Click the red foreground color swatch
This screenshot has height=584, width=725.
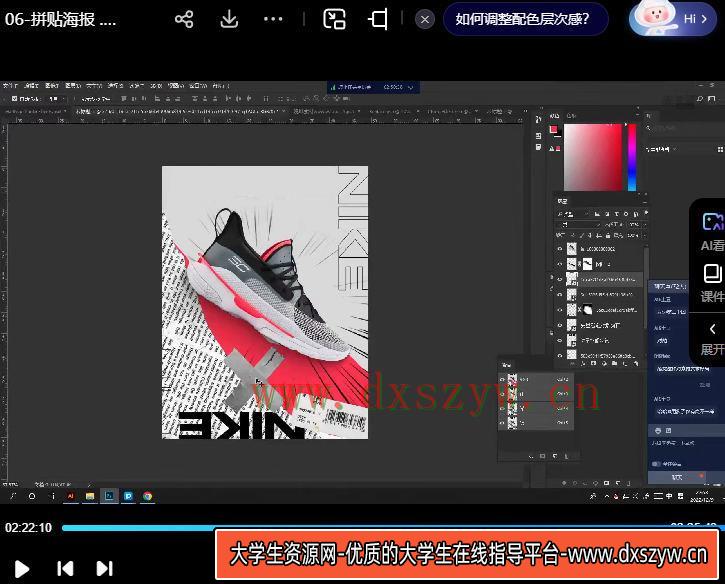point(553,129)
